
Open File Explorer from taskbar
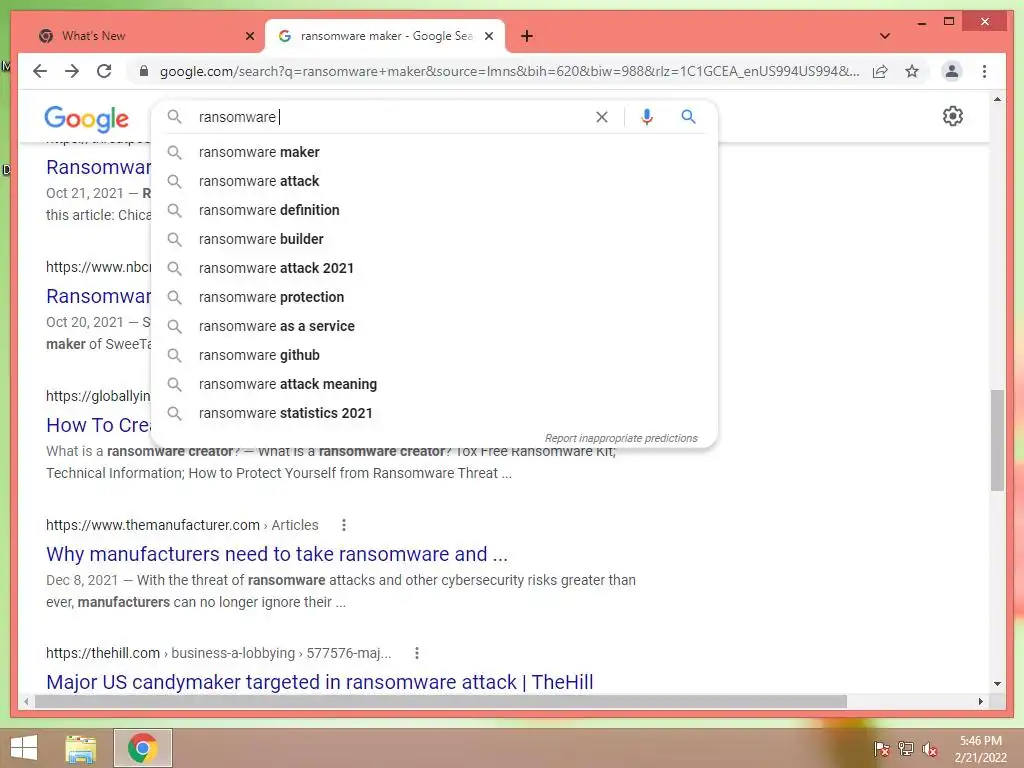tap(81, 748)
